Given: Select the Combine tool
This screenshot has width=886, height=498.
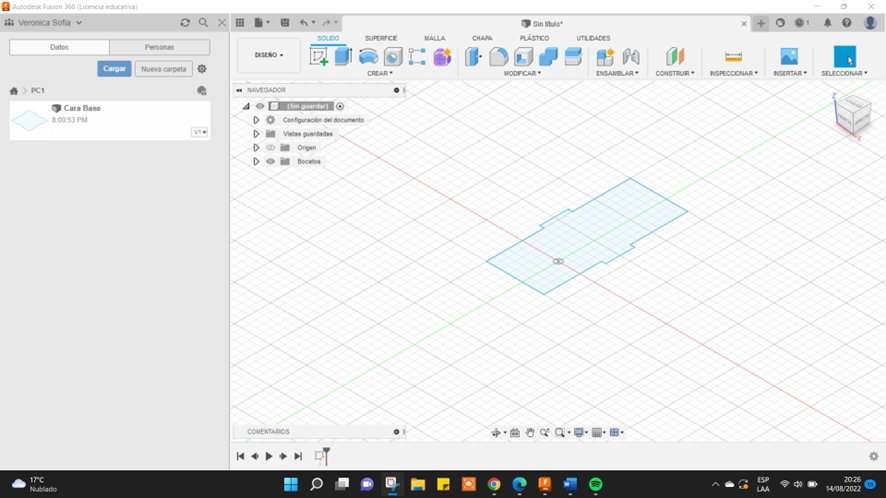Looking at the screenshot, I should click(548, 57).
